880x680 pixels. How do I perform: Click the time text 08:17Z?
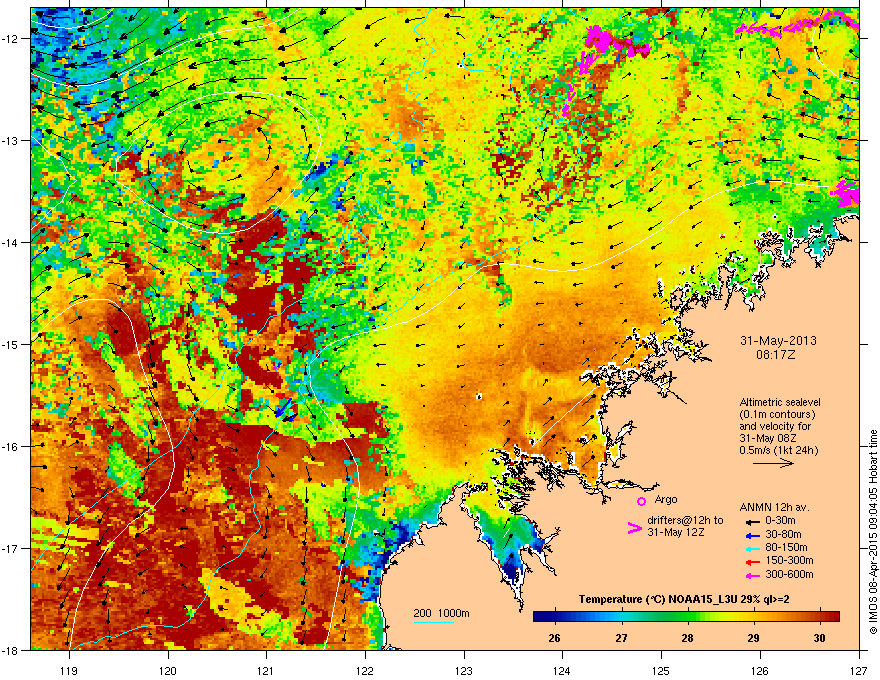tap(776, 355)
